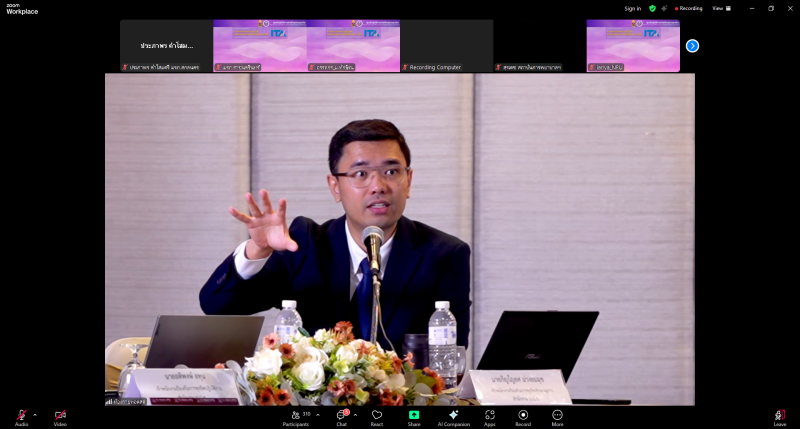
Task: Click the Leave meeting button
Action: point(779,415)
